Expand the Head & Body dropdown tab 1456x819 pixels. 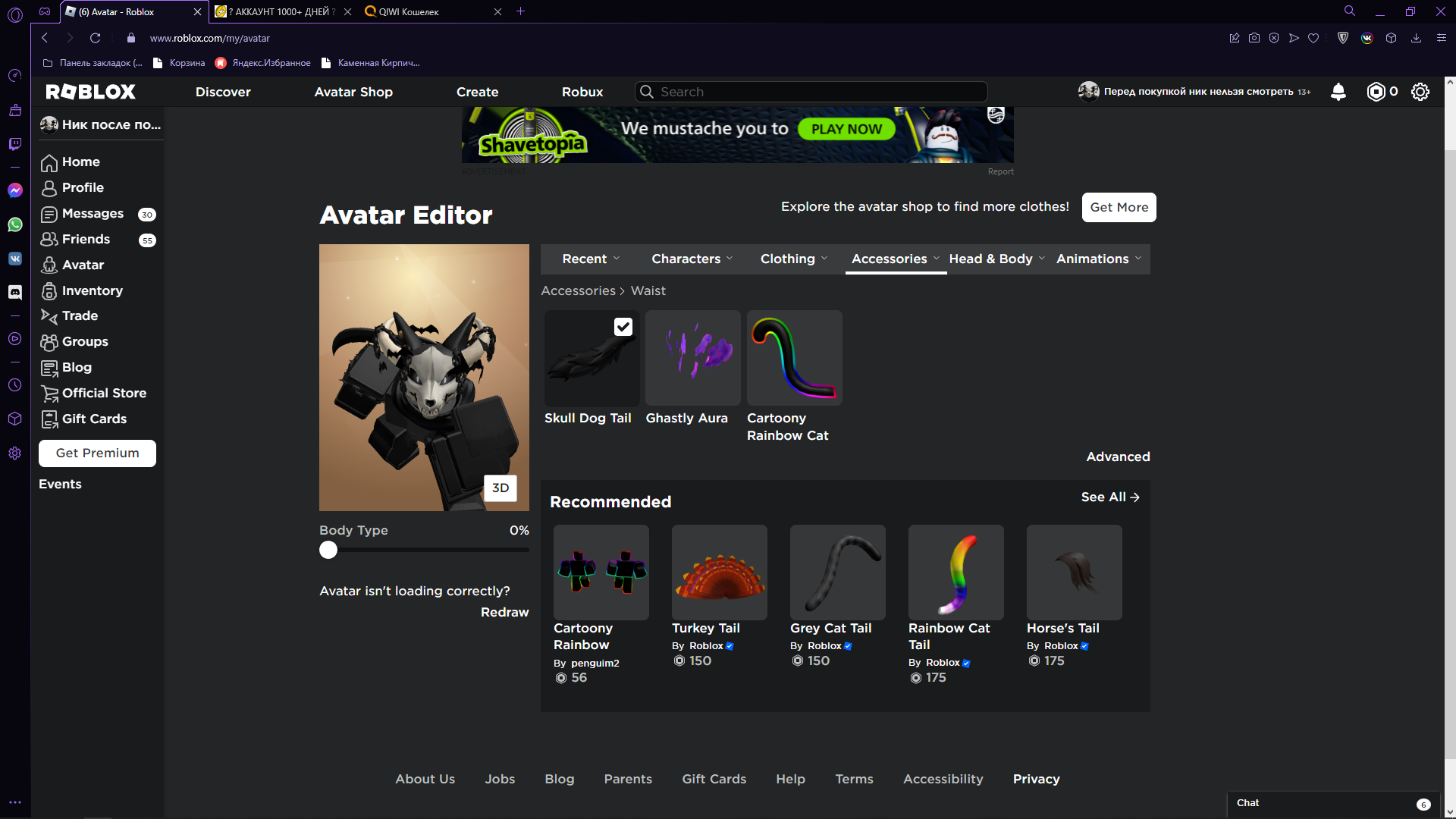tap(996, 259)
